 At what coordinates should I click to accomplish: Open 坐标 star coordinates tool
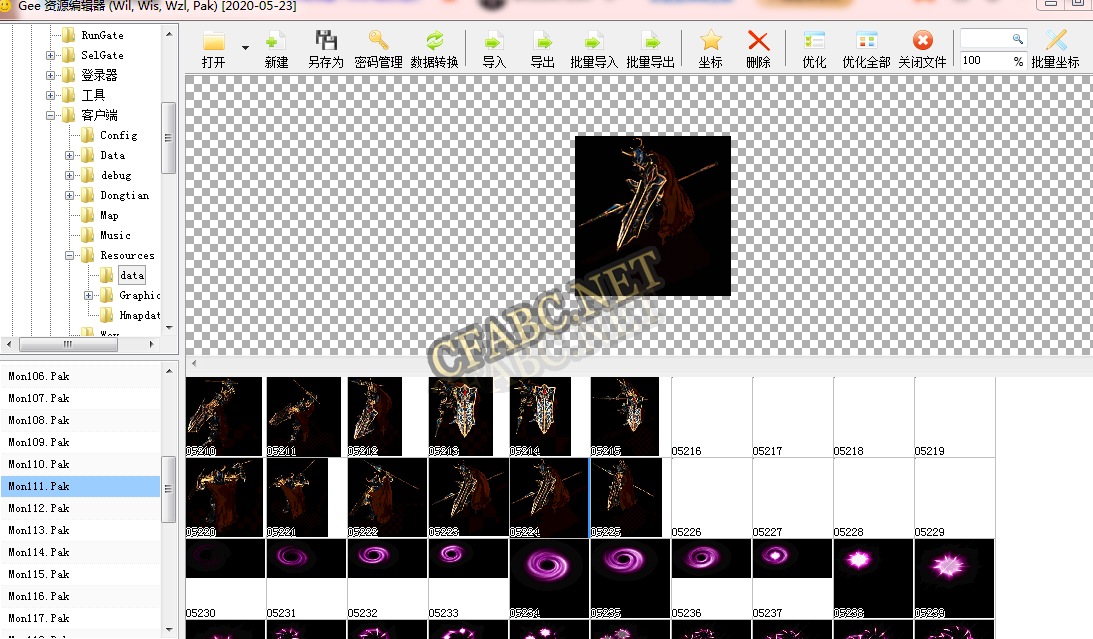click(x=710, y=49)
